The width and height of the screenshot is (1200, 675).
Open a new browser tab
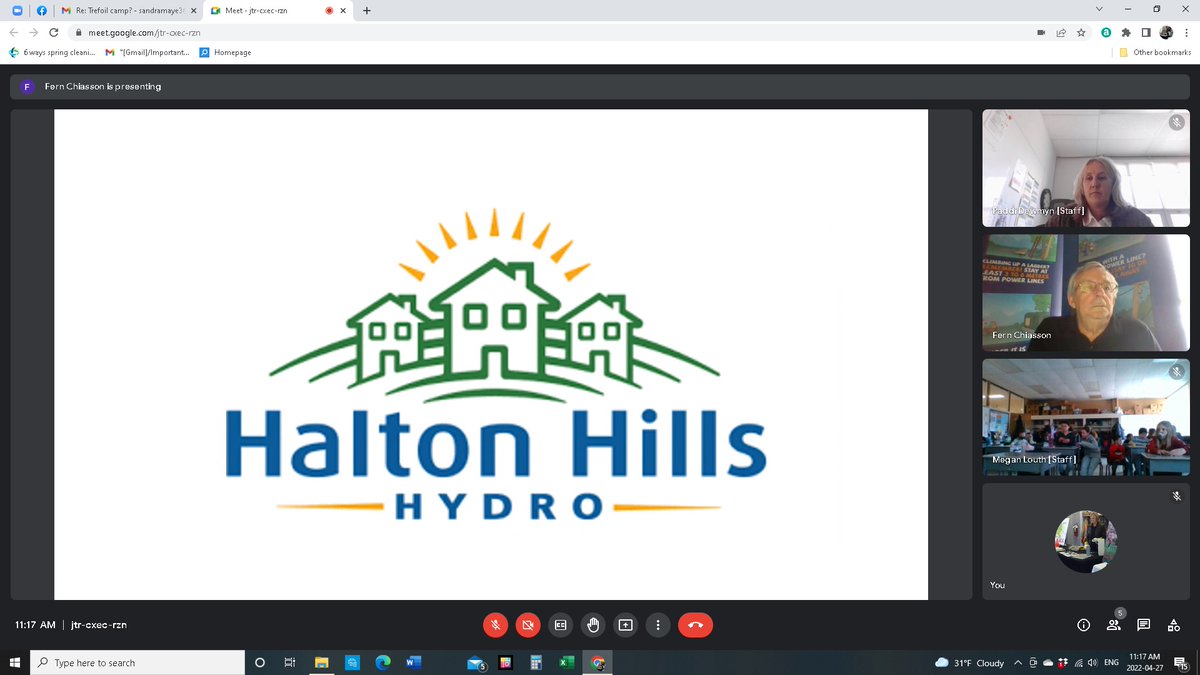point(367,11)
